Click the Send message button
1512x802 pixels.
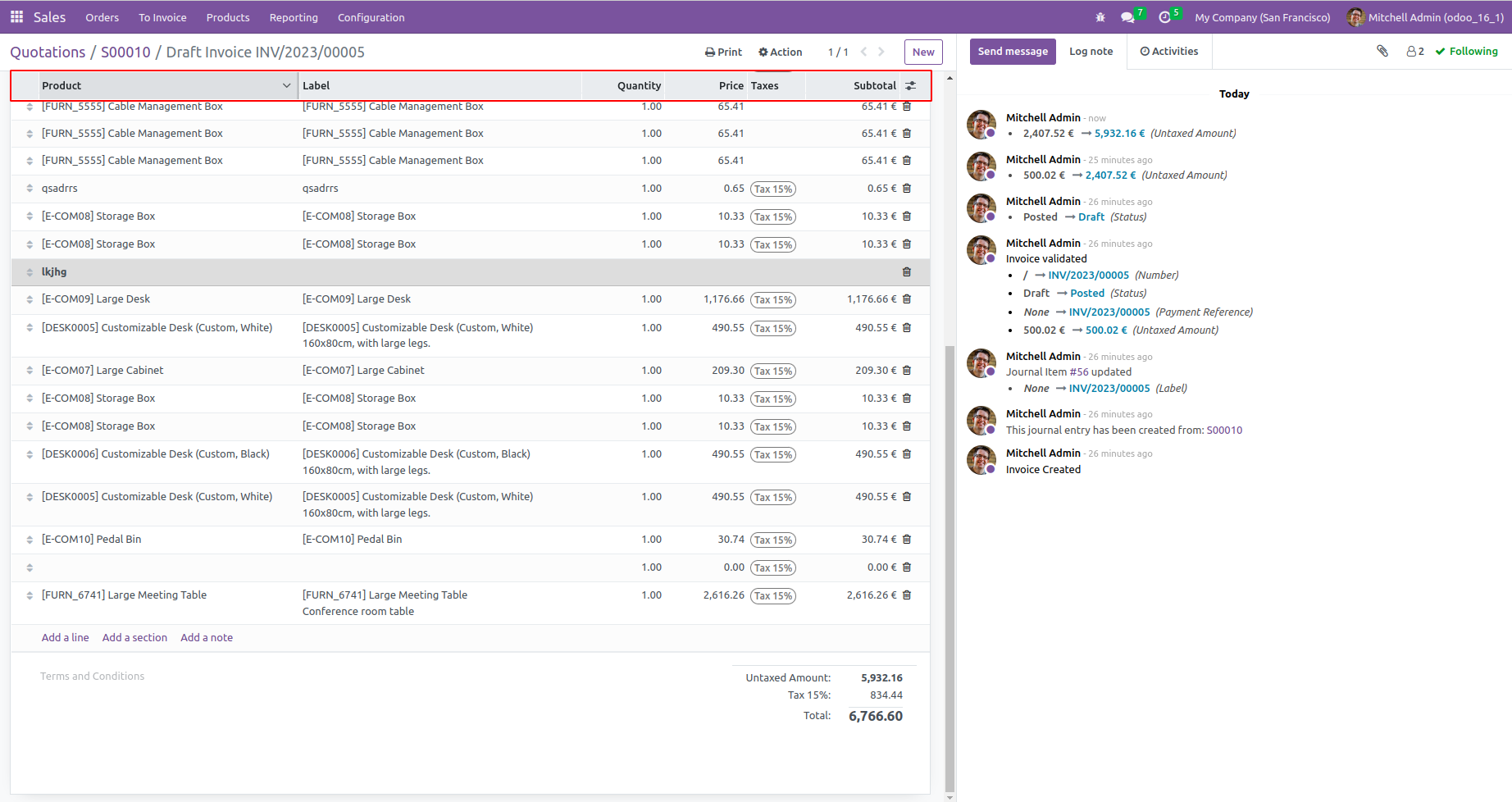pos(1013,51)
